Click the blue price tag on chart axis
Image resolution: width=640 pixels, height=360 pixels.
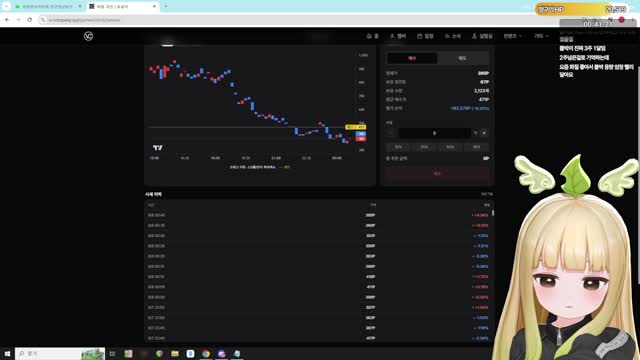pos(361,133)
